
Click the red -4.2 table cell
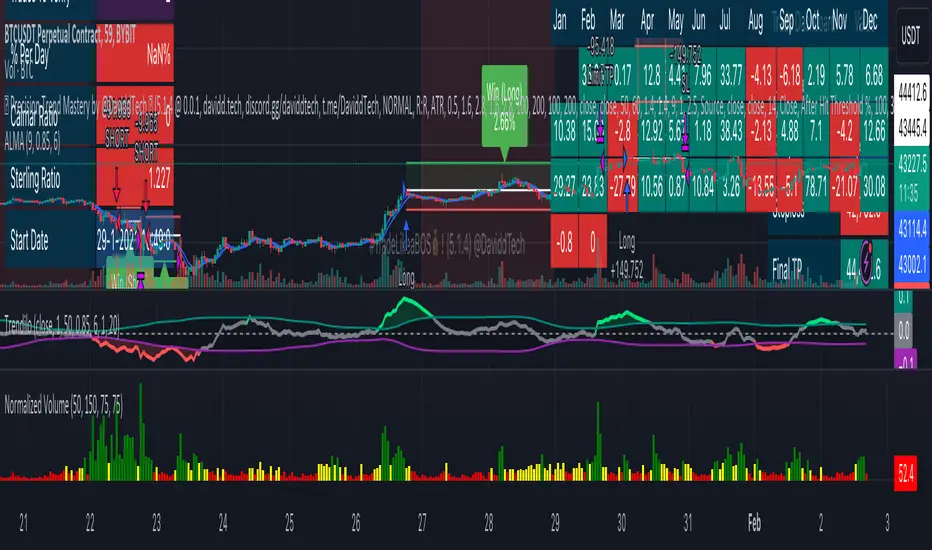coord(844,130)
